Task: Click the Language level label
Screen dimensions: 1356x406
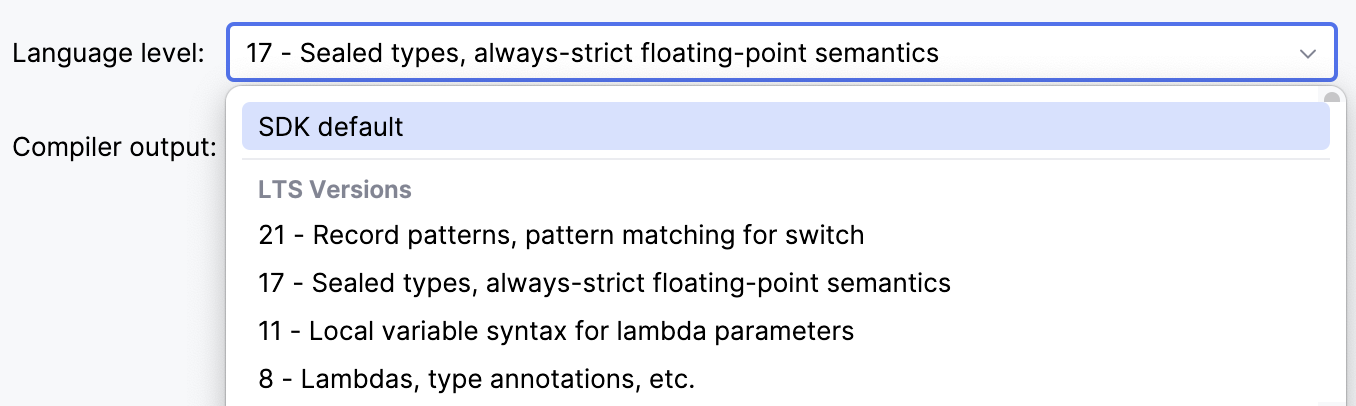Action: click(x=109, y=53)
